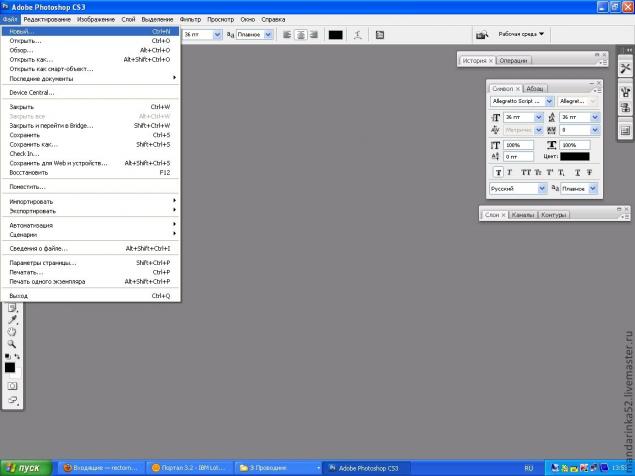
Task: Expand the collapsed dock double arrows
Action: point(629,50)
